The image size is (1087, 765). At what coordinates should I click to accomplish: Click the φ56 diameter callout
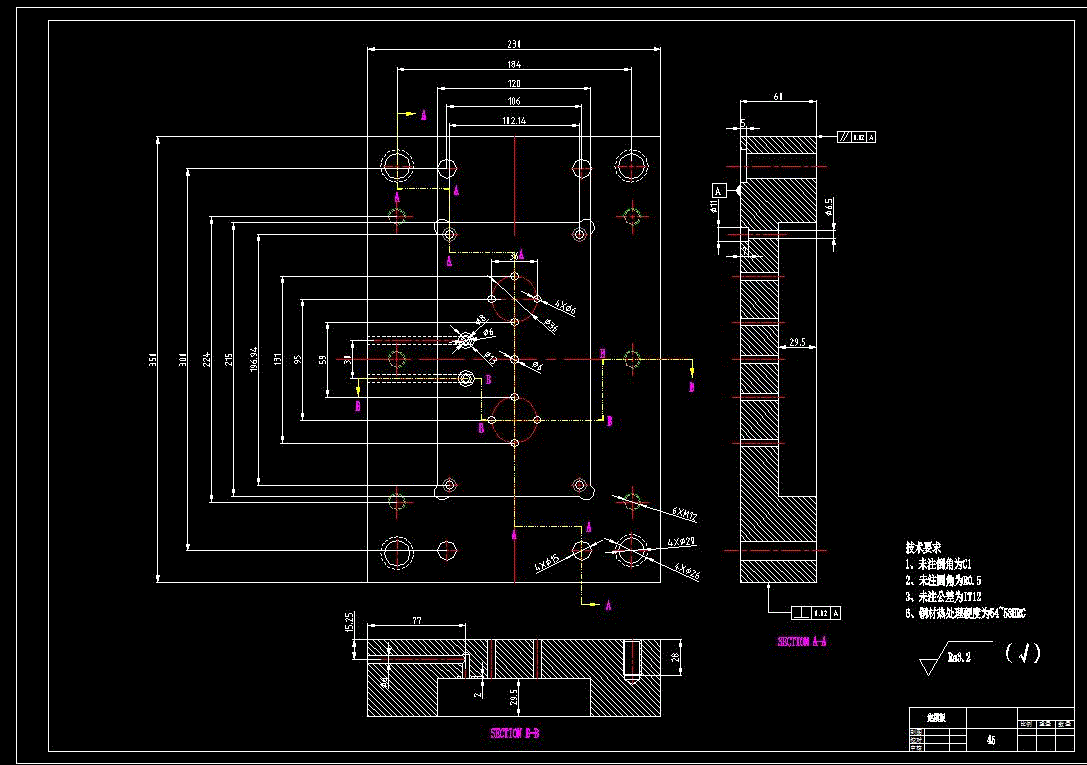click(x=550, y=325)
